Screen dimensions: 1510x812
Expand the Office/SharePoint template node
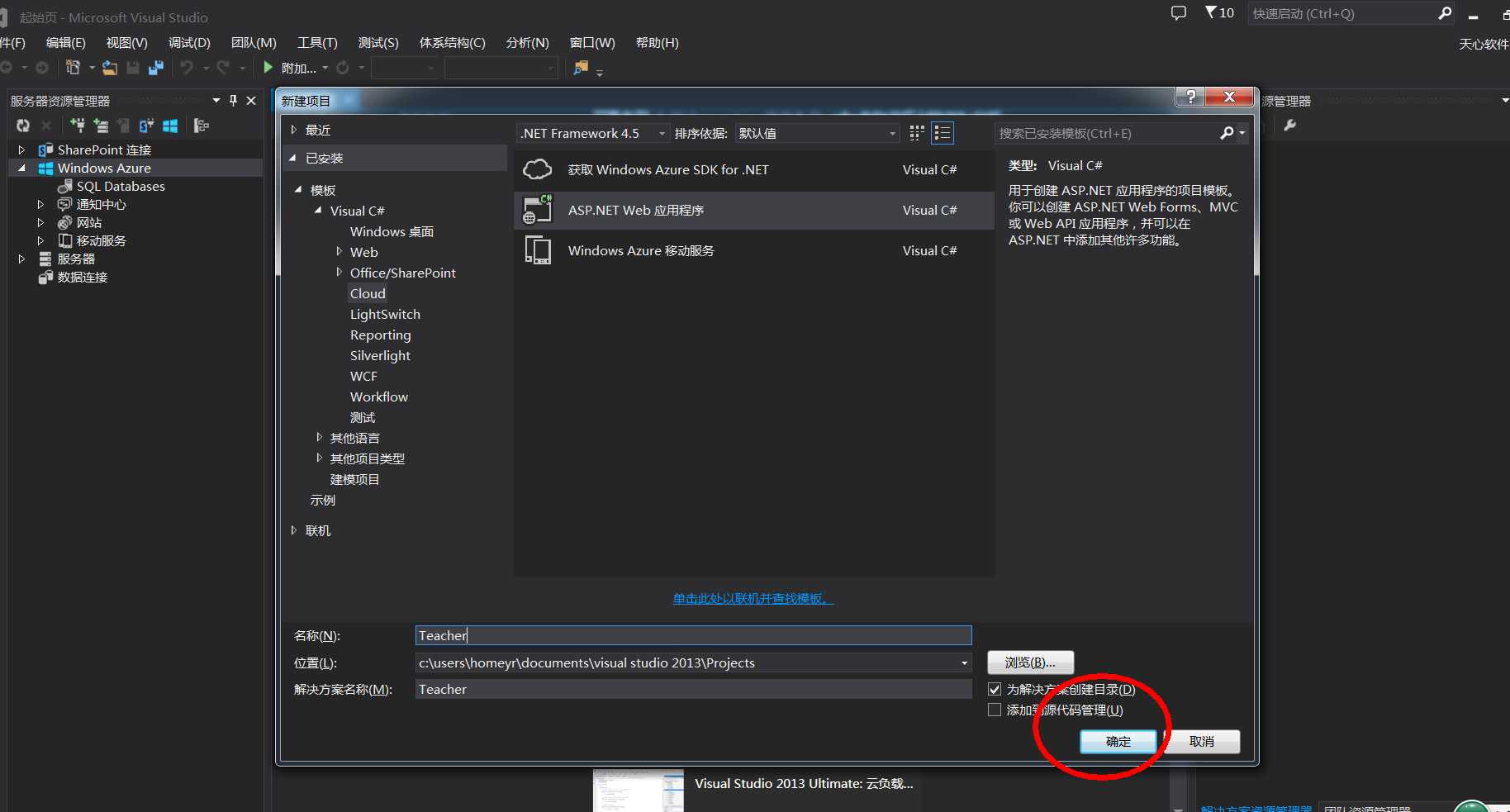(x=339, y=272)
